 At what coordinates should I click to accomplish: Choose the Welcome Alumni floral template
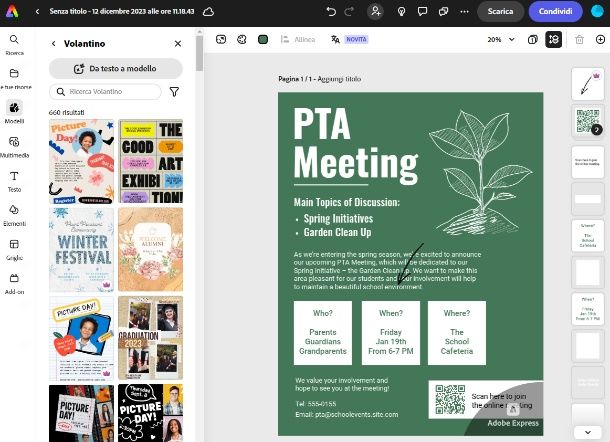coord(151,249)
